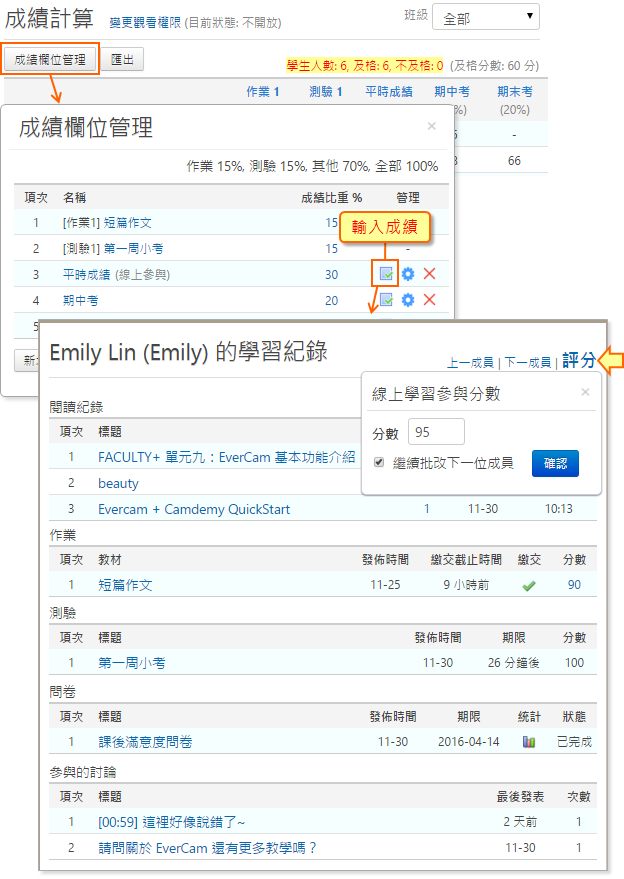The height and width of the screenshot is (879, 624).
Task: Open survey statistics chart icon
Action: click(529, 742)
